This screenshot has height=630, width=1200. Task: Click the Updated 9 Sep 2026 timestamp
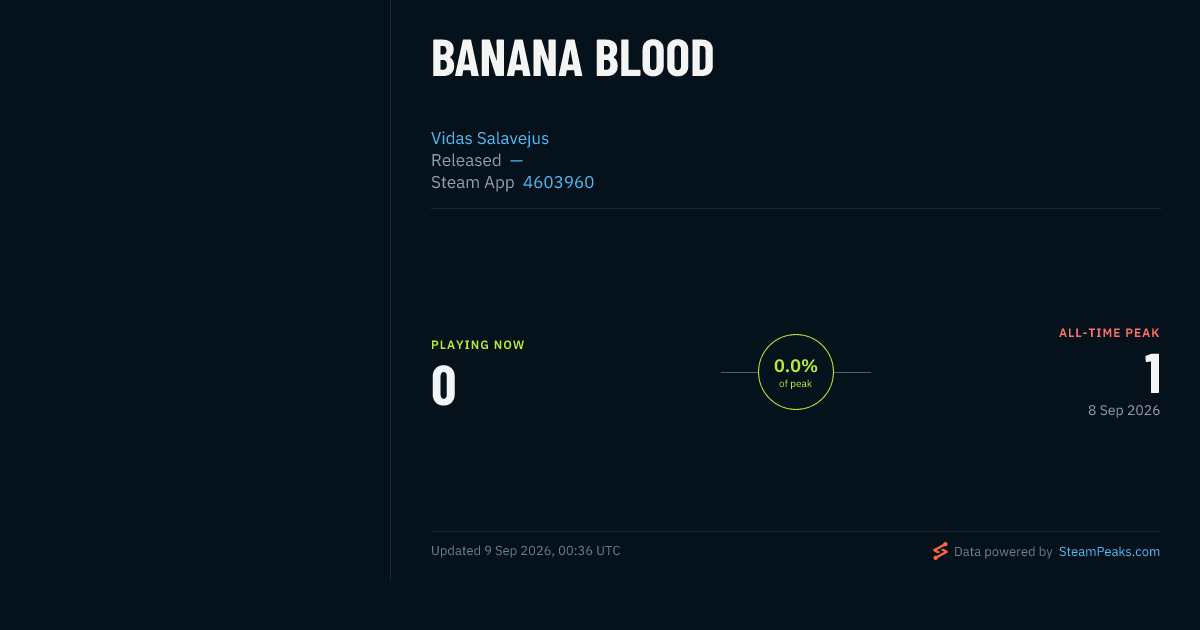pos(526,551)
